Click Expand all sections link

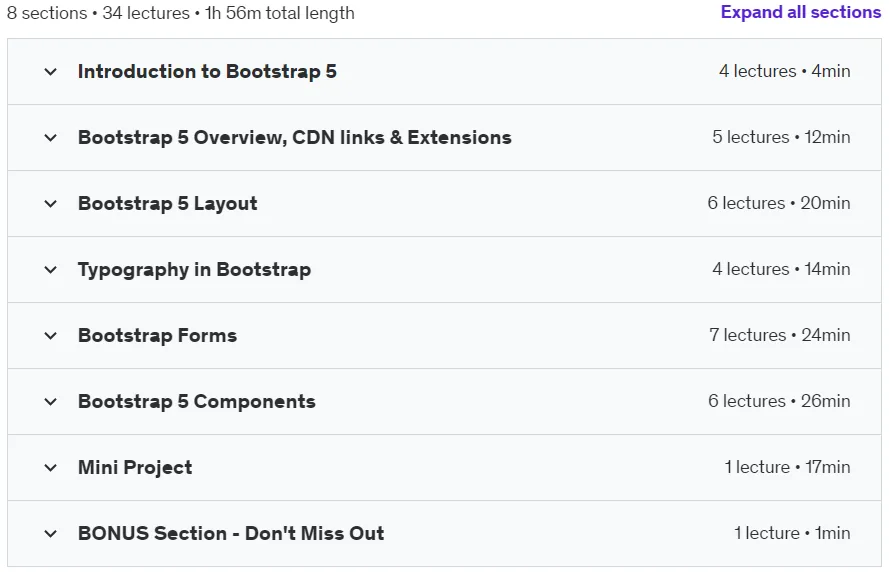(x=801, y=12)
